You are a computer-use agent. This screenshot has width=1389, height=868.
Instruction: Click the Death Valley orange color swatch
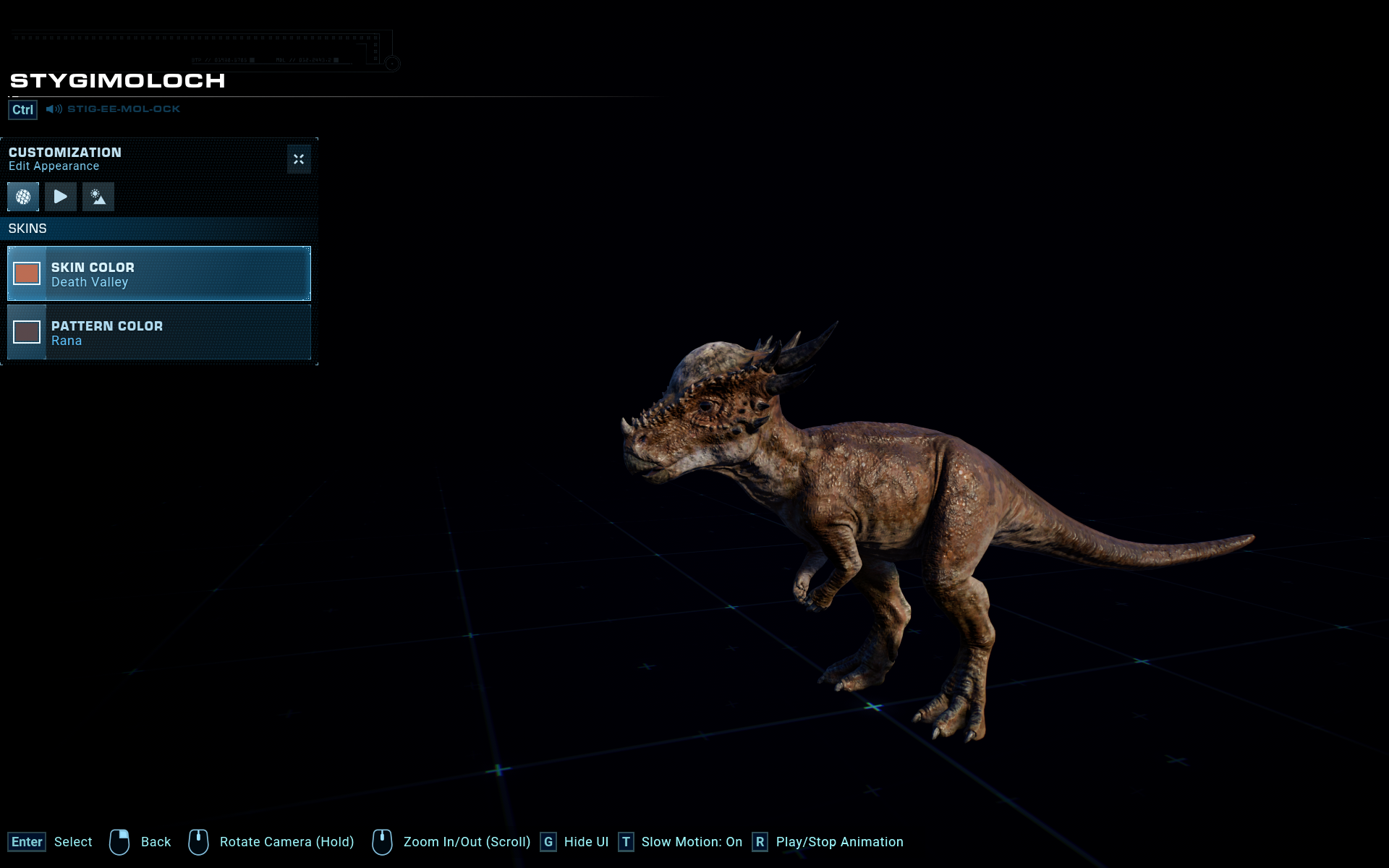click(x=27, y=273)
